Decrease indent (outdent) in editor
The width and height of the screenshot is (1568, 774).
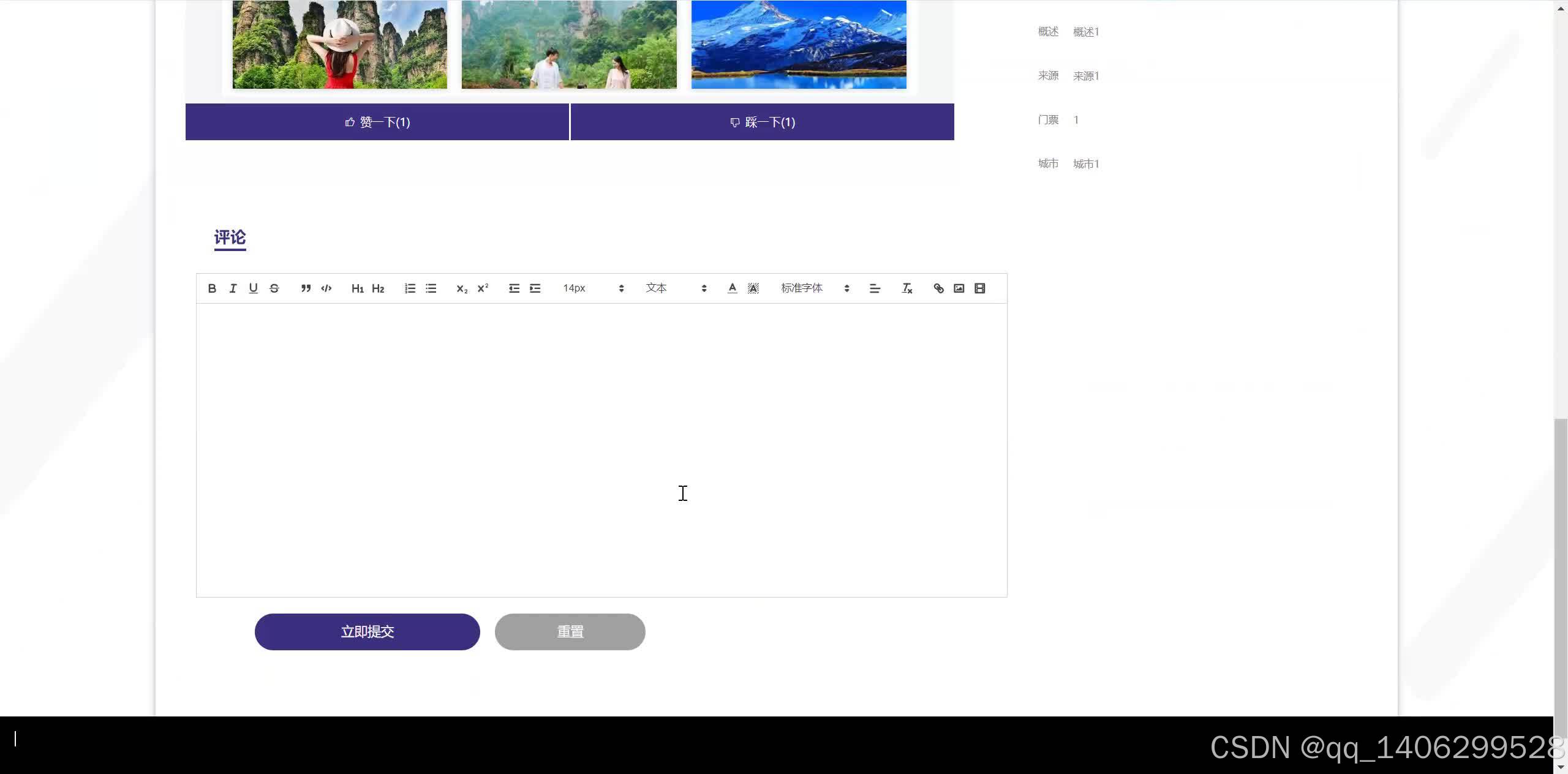pos(514,288)
